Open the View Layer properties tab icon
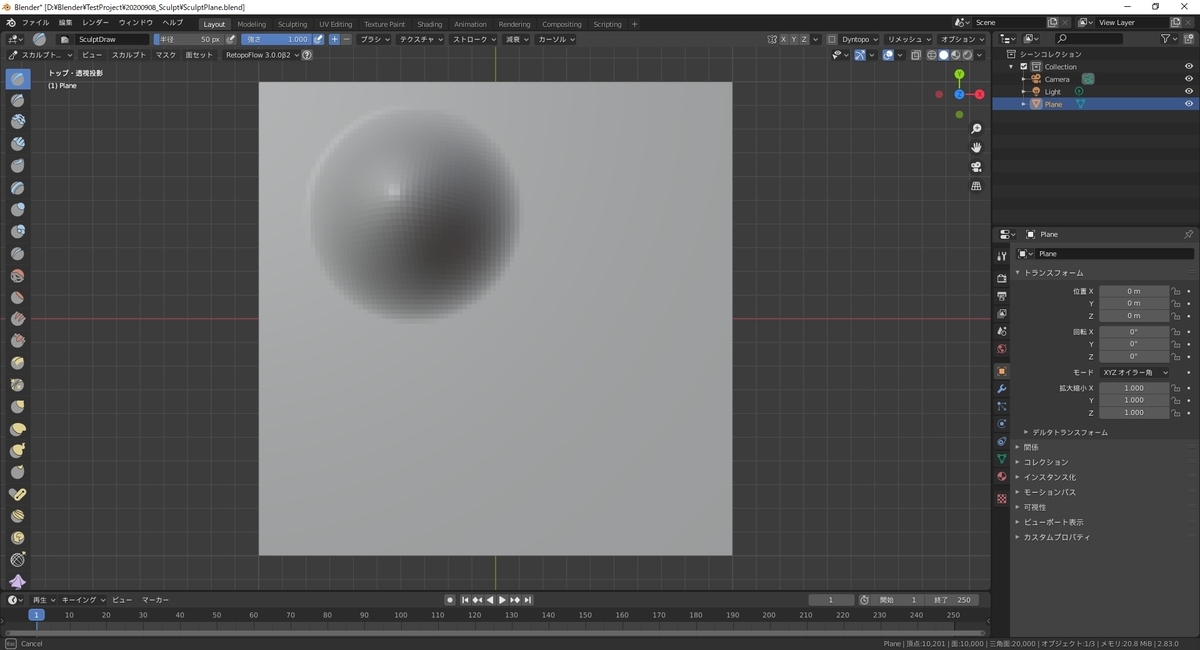 point(1001,314)
